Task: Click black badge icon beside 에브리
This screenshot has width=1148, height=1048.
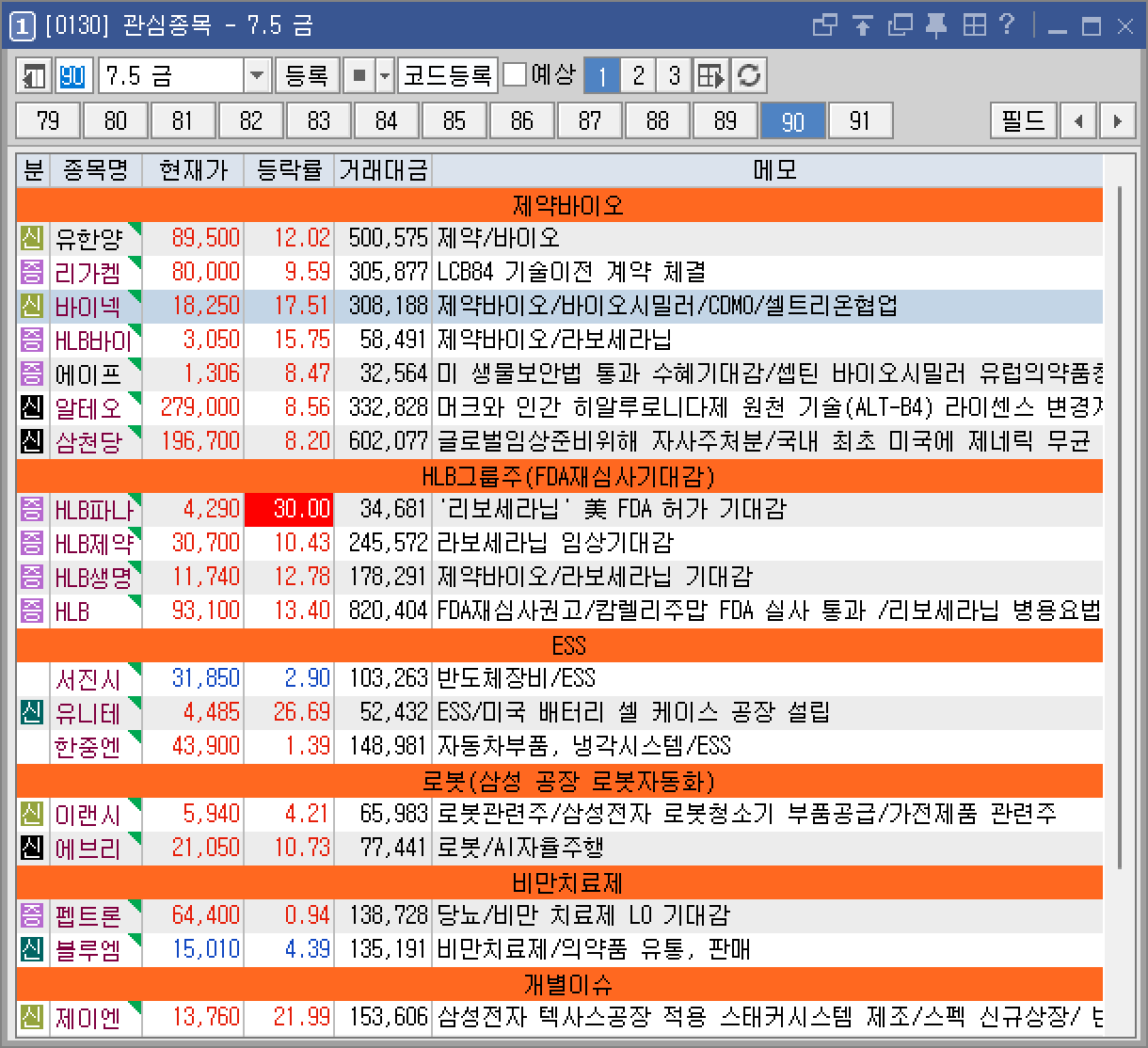Action: click(32, 848)
